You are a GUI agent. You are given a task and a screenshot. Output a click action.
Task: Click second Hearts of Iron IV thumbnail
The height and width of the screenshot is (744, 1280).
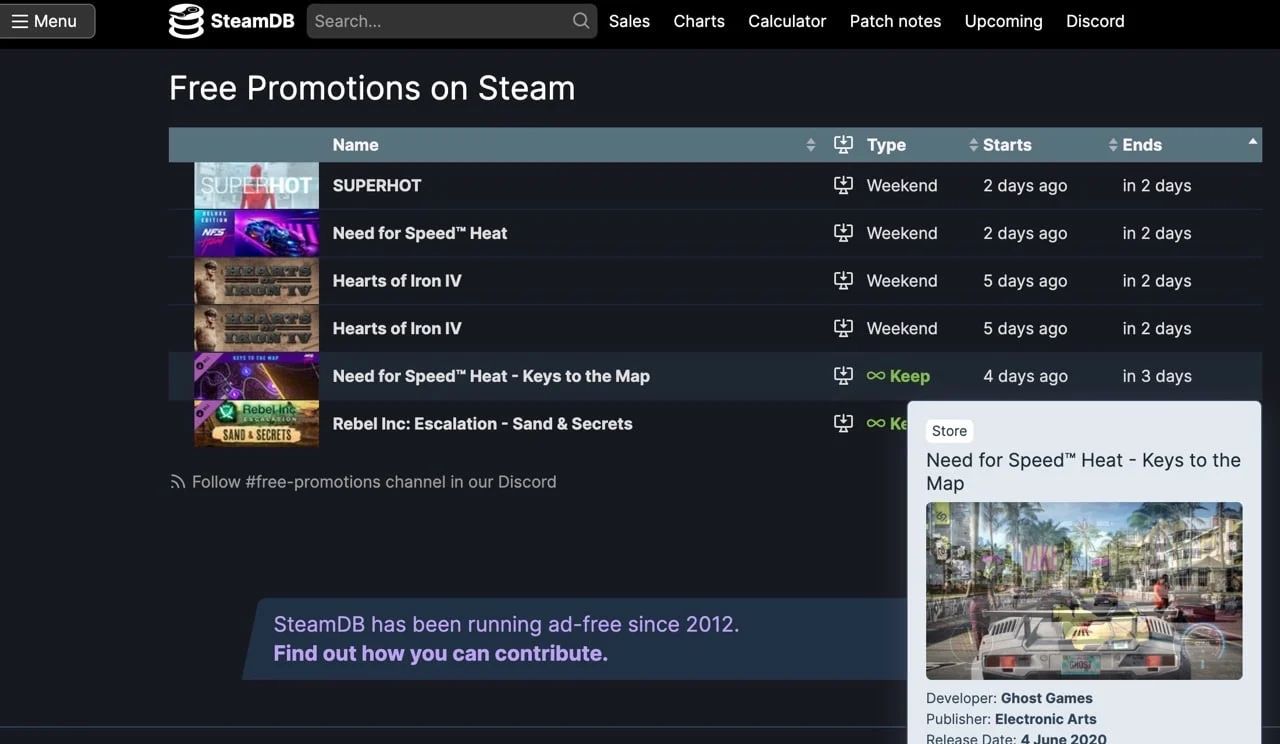pos(256,328)
